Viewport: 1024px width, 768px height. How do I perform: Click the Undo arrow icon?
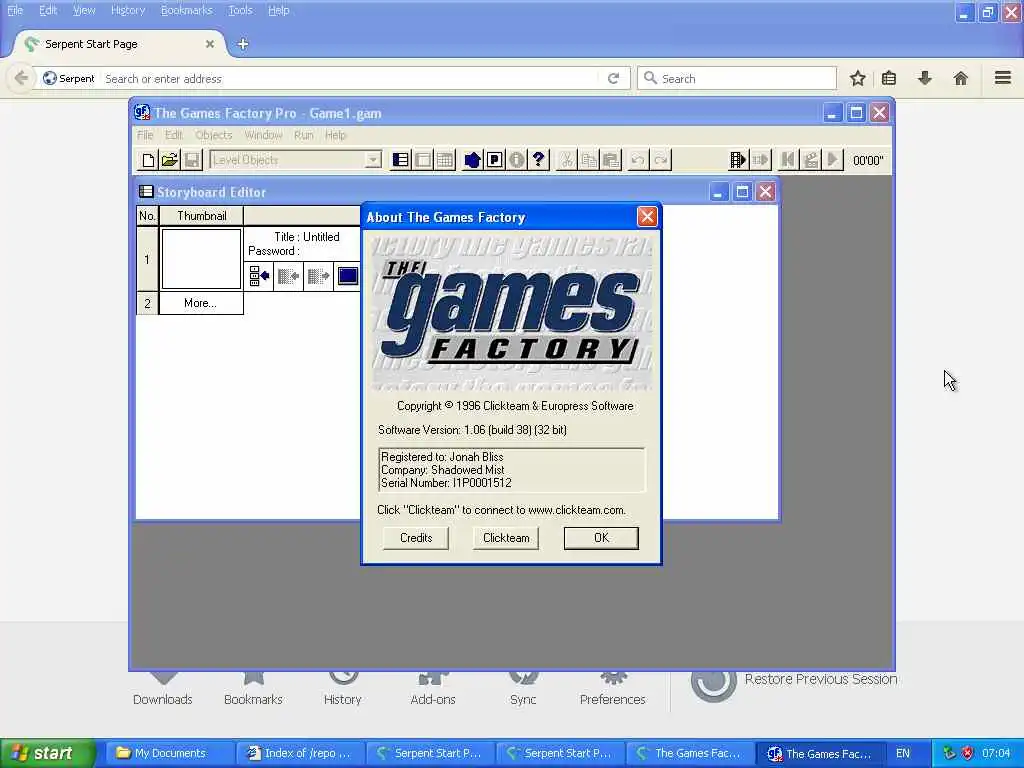coord(638,160)
